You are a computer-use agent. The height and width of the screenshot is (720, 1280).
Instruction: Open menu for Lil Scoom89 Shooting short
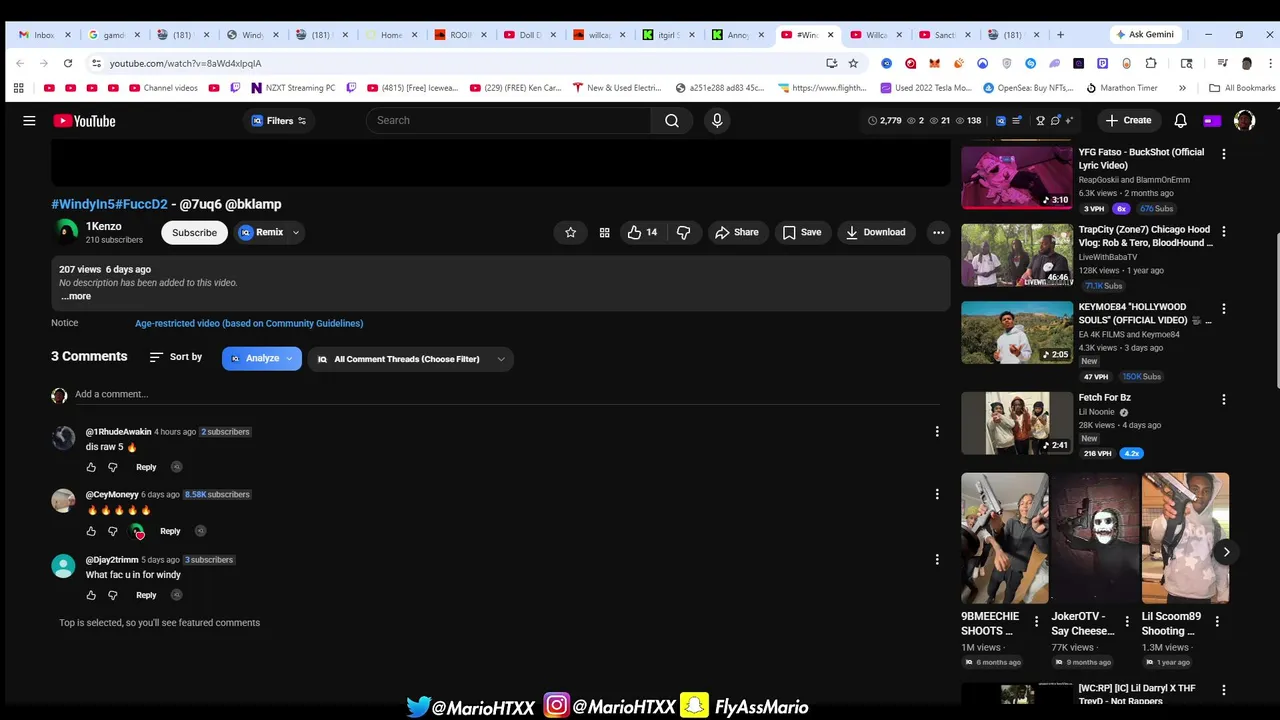1216,622
